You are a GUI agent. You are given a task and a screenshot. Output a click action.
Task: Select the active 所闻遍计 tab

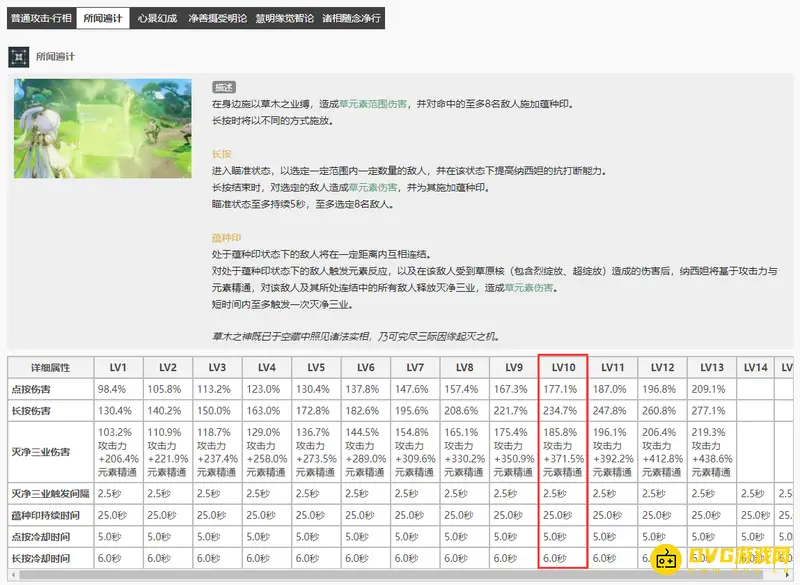[x=103, y=18]
